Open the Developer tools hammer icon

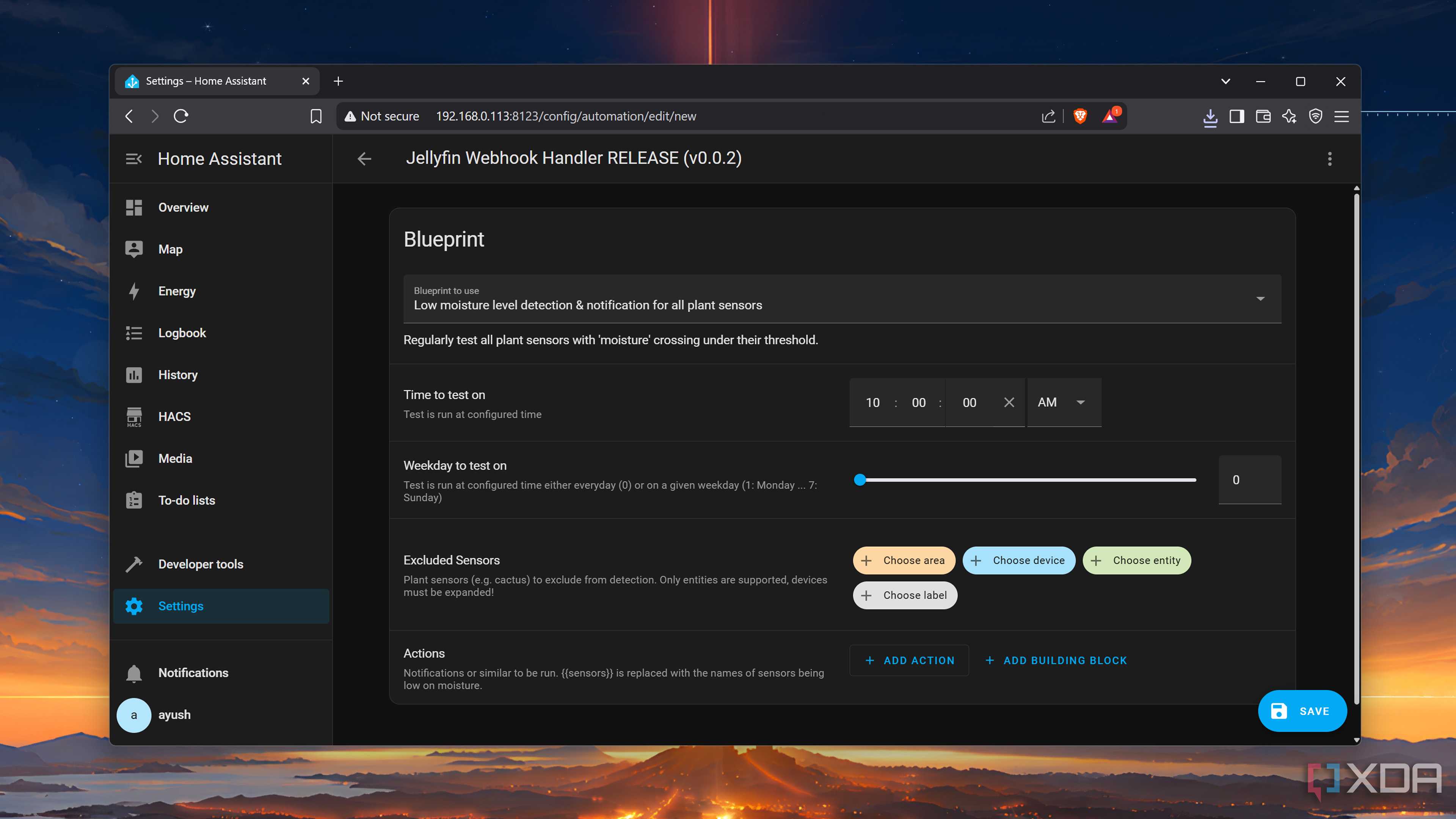coord(134,564)
